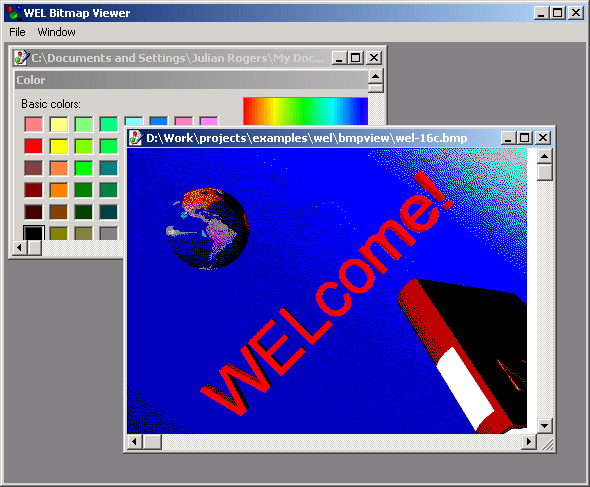Open the File menu
Screen dimensions: 590x487
(17, 32)
